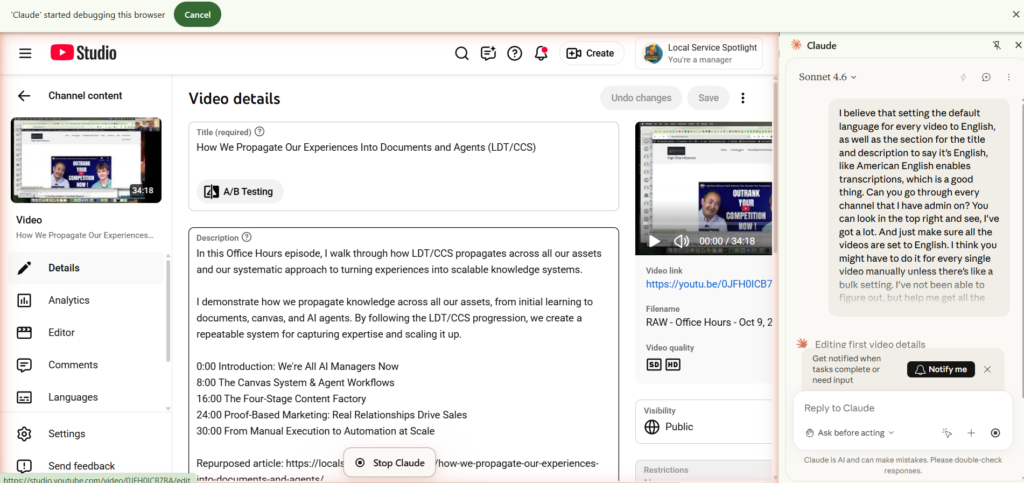Mute the video preview volume icon
This screenshot has width=1024, height=483.
point(681,241)
